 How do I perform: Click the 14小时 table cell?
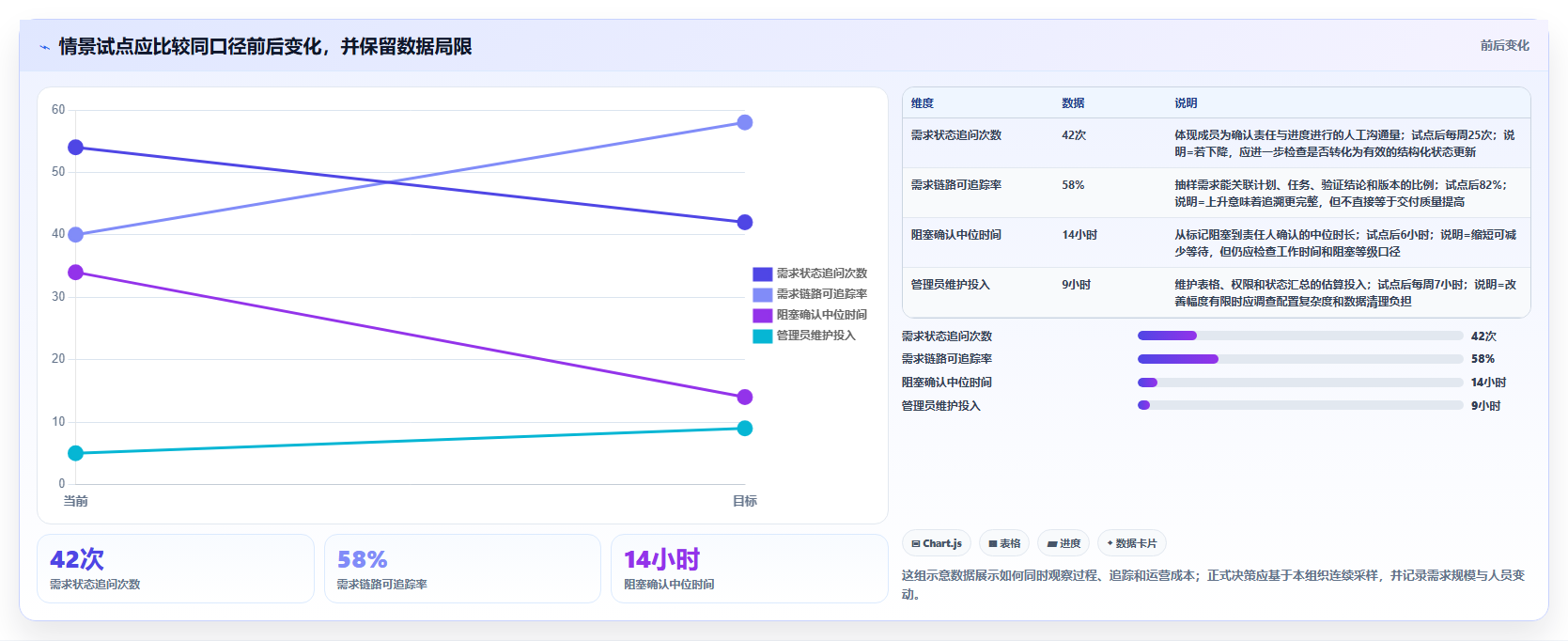pos(1079,235)
